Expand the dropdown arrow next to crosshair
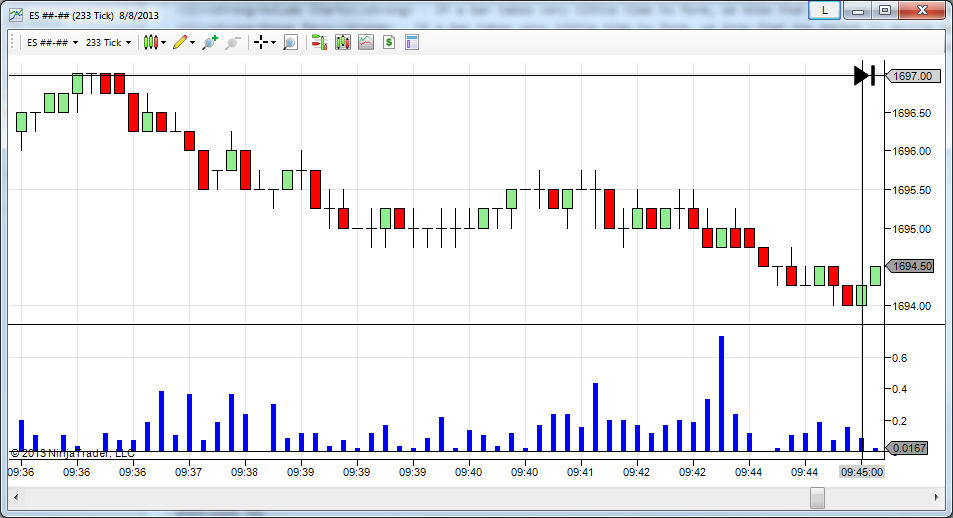 273,43
